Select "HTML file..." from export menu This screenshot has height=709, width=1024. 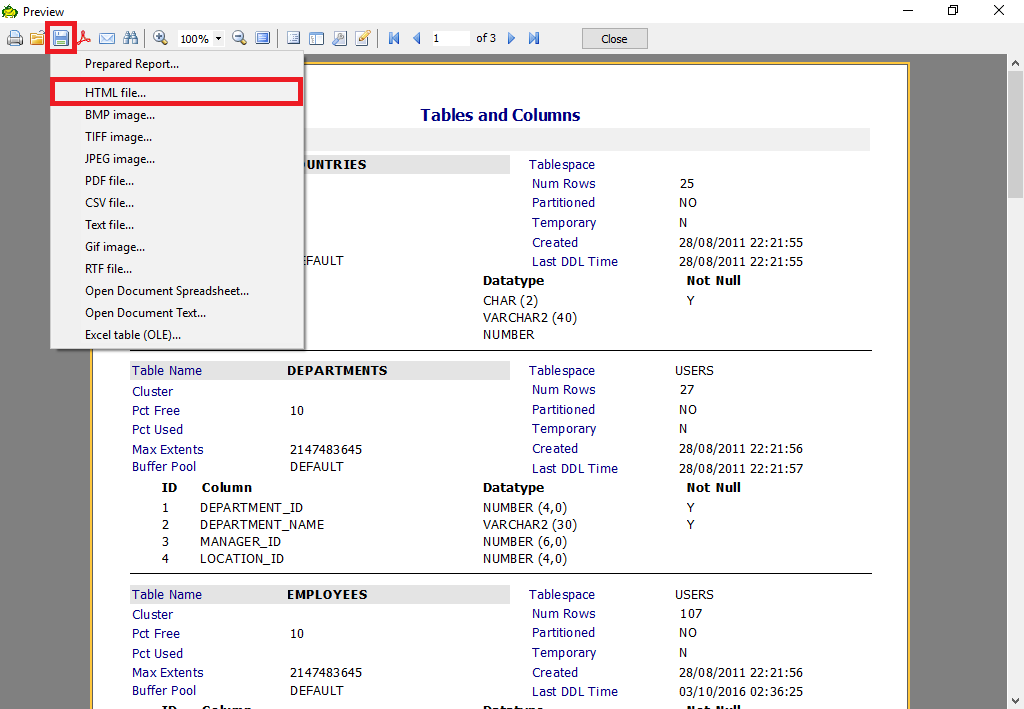click(x=115, y=92)
